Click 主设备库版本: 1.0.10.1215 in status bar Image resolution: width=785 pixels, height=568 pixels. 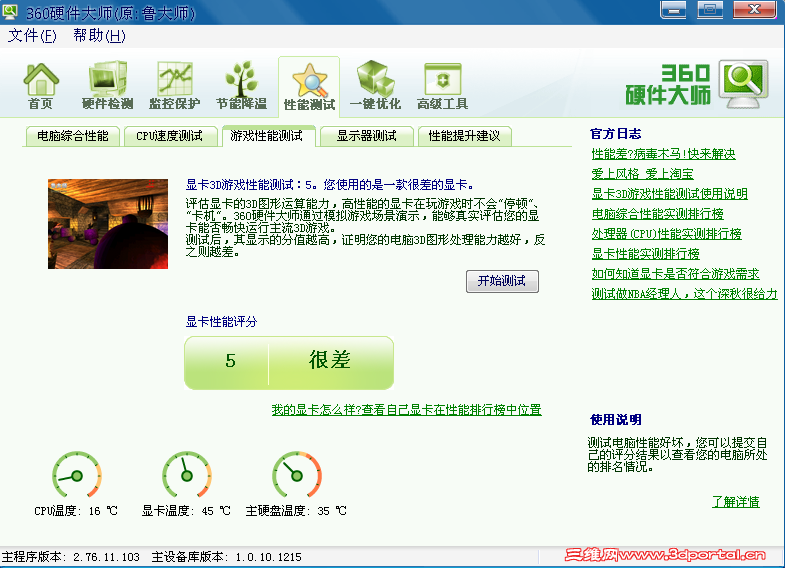point(226,557)
